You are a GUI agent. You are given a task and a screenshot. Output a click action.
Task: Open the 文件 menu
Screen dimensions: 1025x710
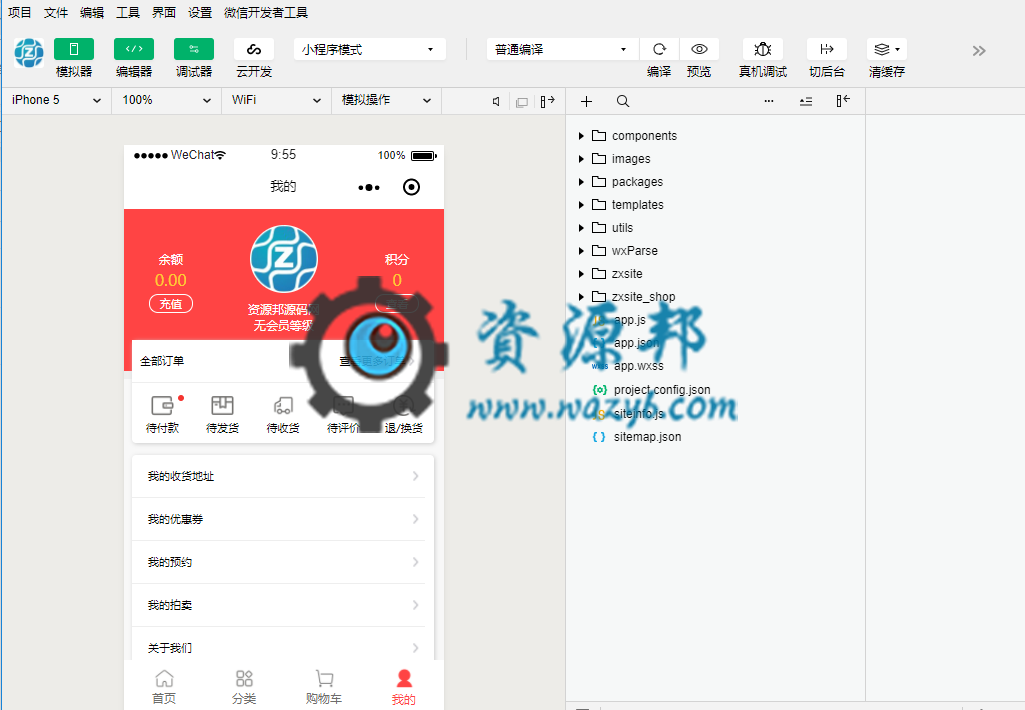coord(56,12)
